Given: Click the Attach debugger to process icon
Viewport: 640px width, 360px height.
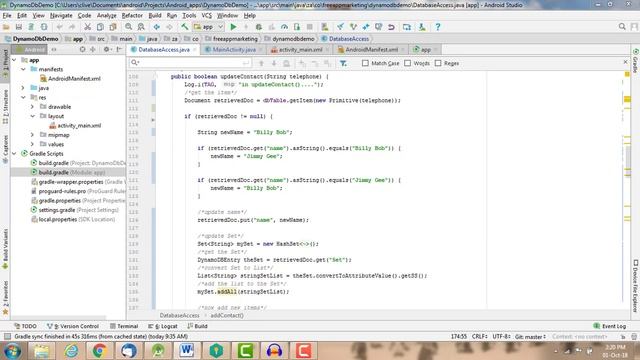Looking at the screenshot, I should (x=297, y=27).
